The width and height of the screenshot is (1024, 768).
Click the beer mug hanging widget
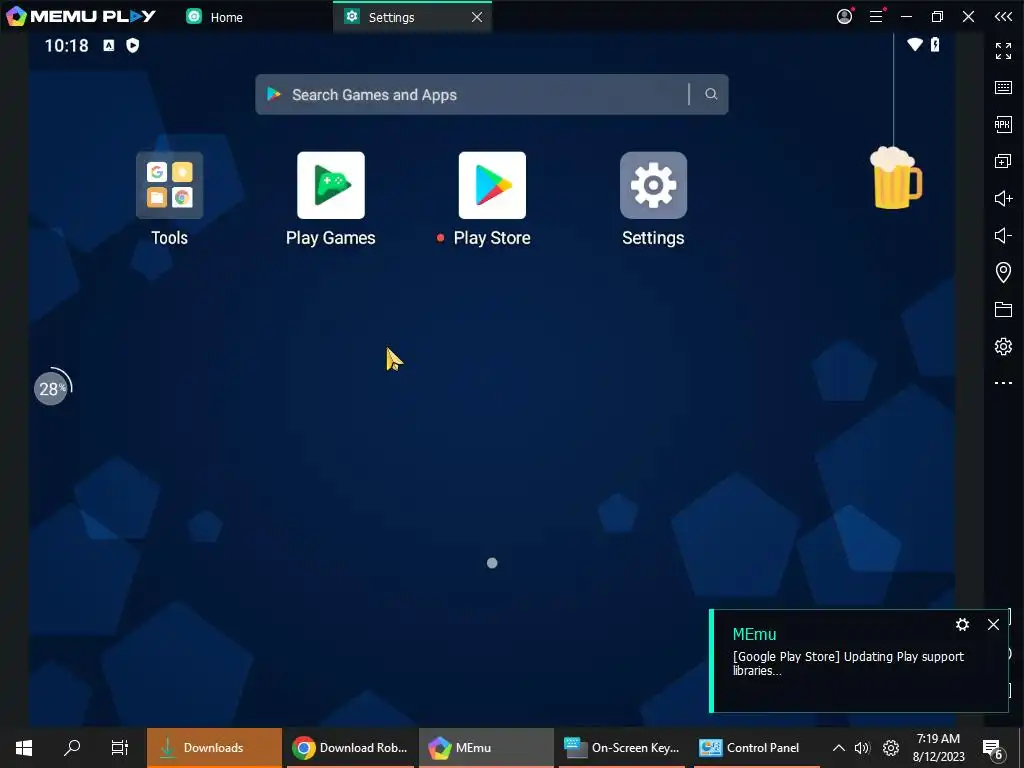[x=895, y=178]
